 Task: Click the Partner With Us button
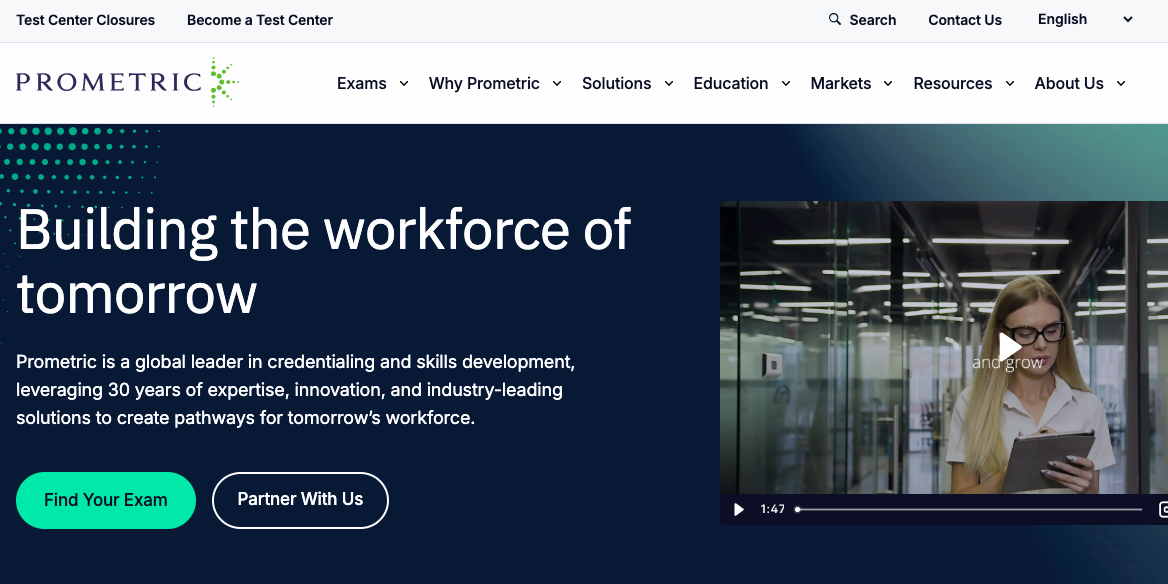pyautogui.click(x=300, y=500)
